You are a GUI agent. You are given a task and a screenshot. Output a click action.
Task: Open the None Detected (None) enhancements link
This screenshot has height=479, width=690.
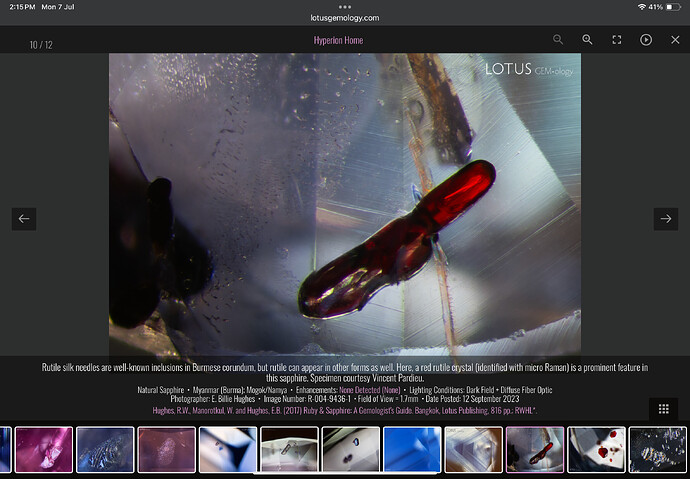coord(370,390)
